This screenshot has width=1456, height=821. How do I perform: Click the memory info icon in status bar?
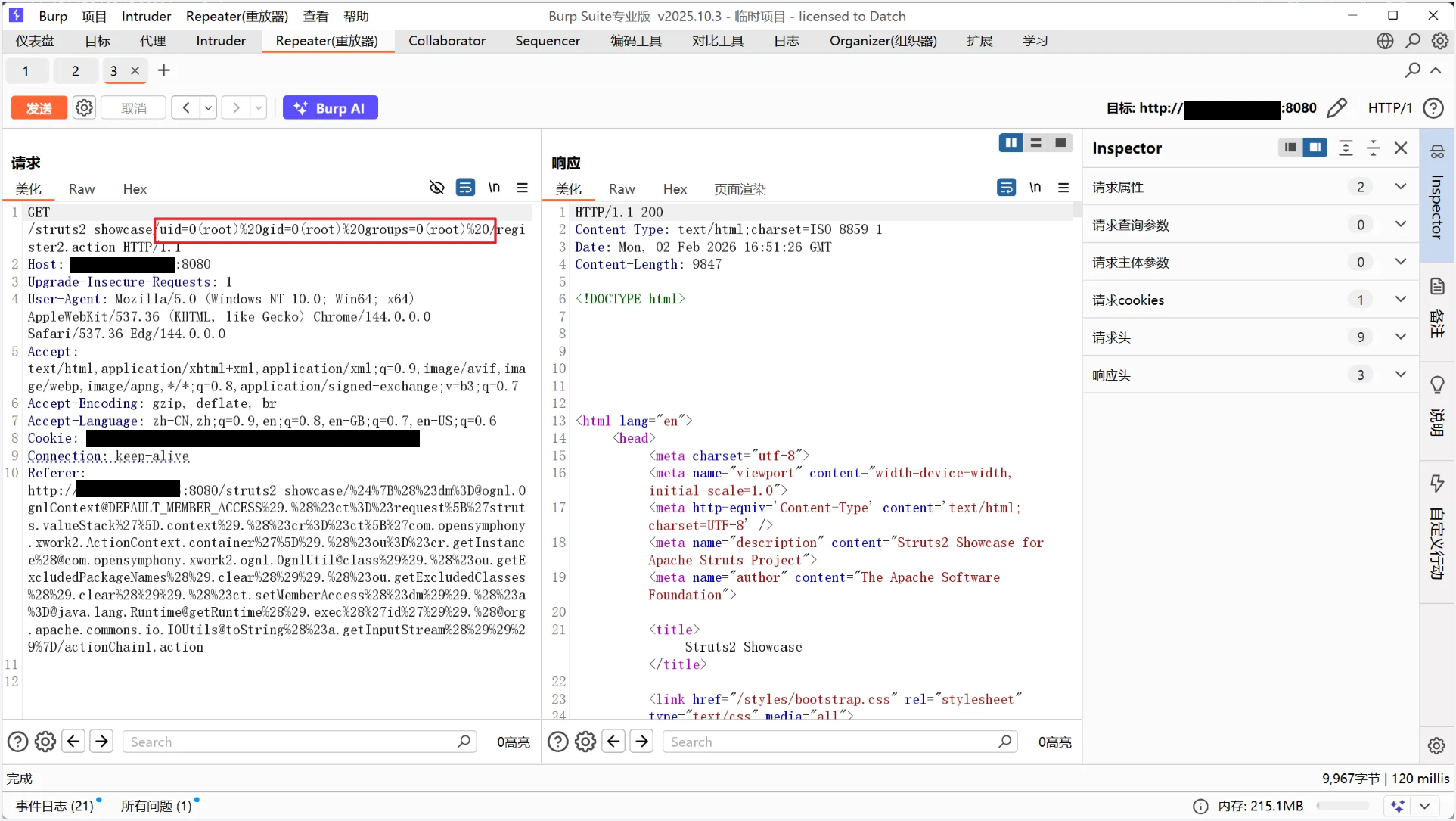[x=1200, y=807]
